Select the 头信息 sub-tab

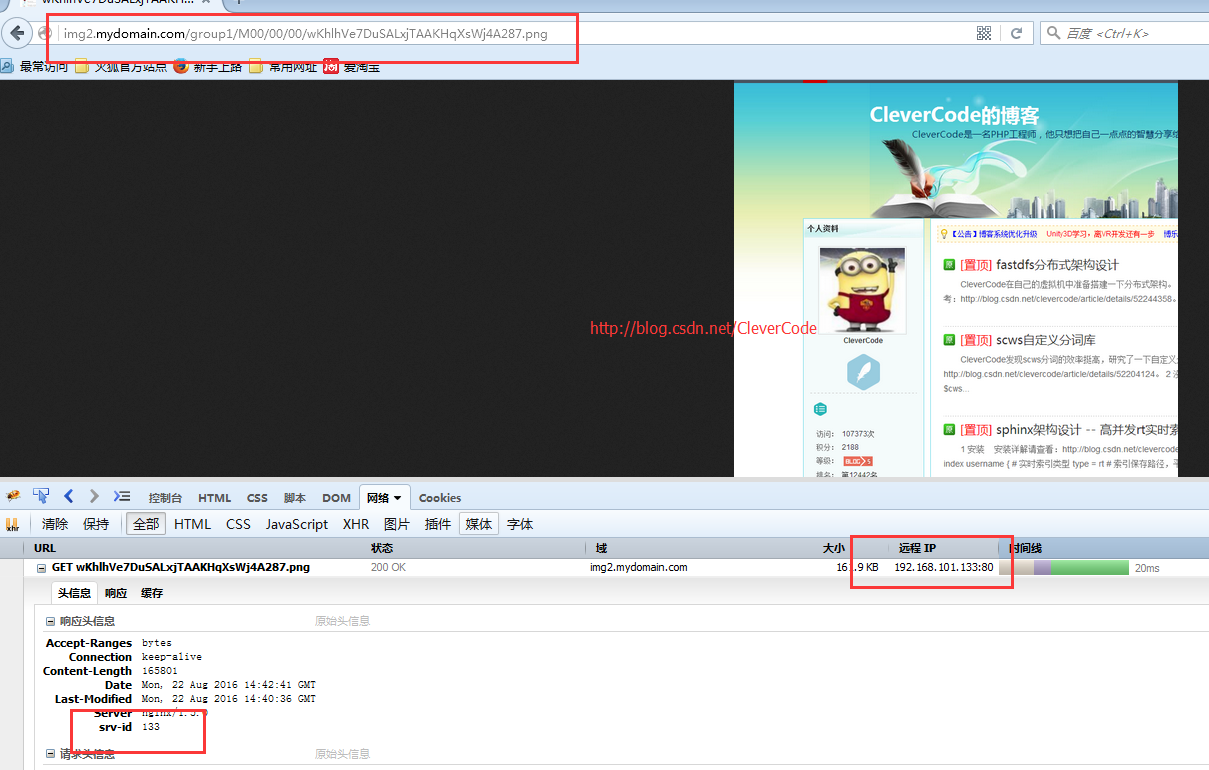coord(74,593)
